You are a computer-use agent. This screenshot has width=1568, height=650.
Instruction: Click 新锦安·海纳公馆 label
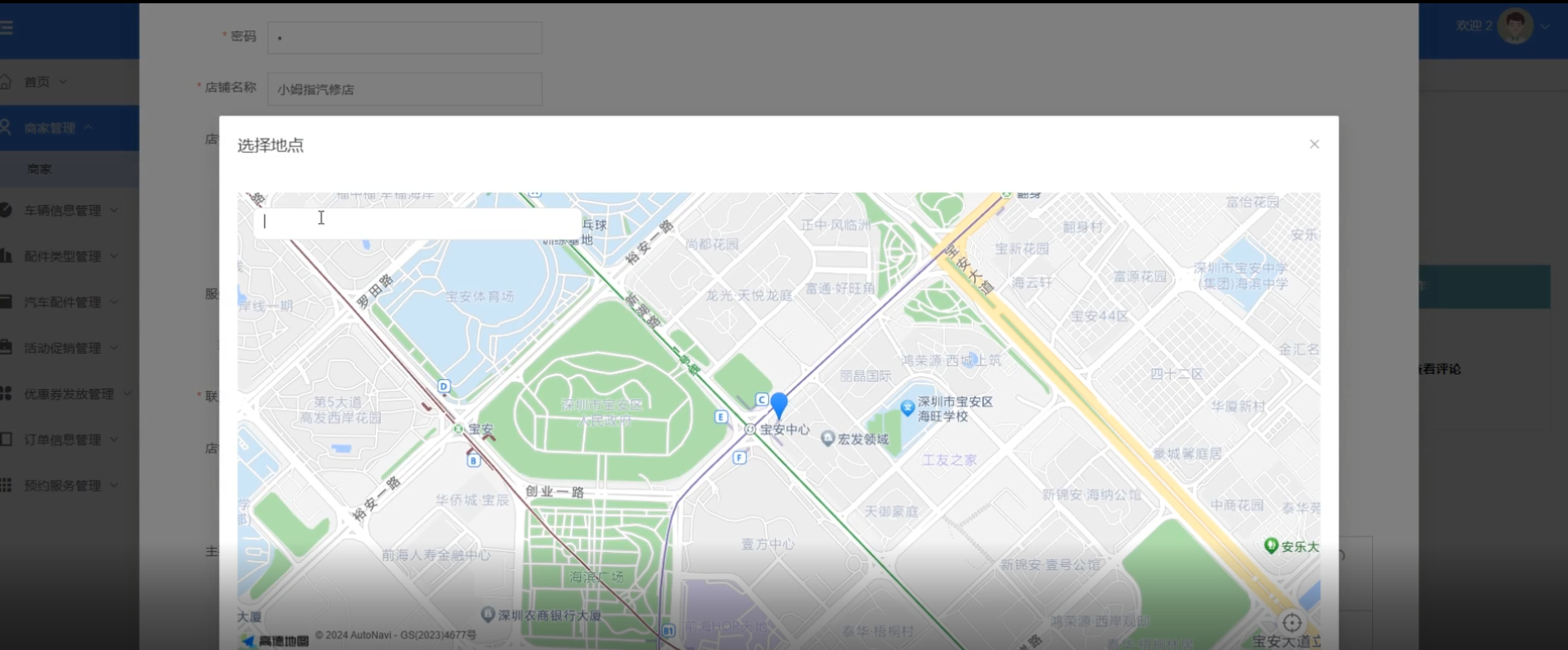tap(1092, 494)
